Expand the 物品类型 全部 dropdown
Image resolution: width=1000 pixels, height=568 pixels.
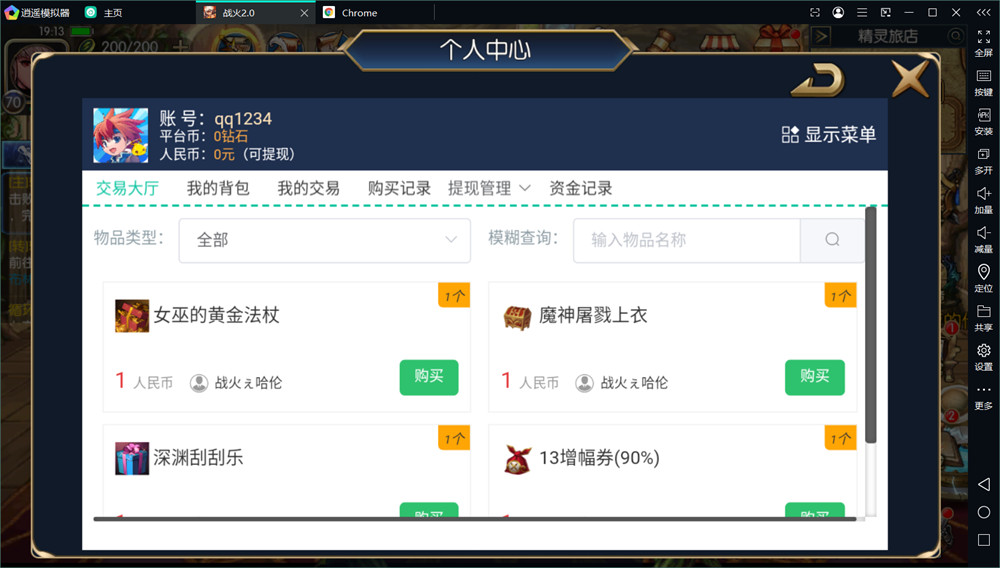[x=325, y=240]
